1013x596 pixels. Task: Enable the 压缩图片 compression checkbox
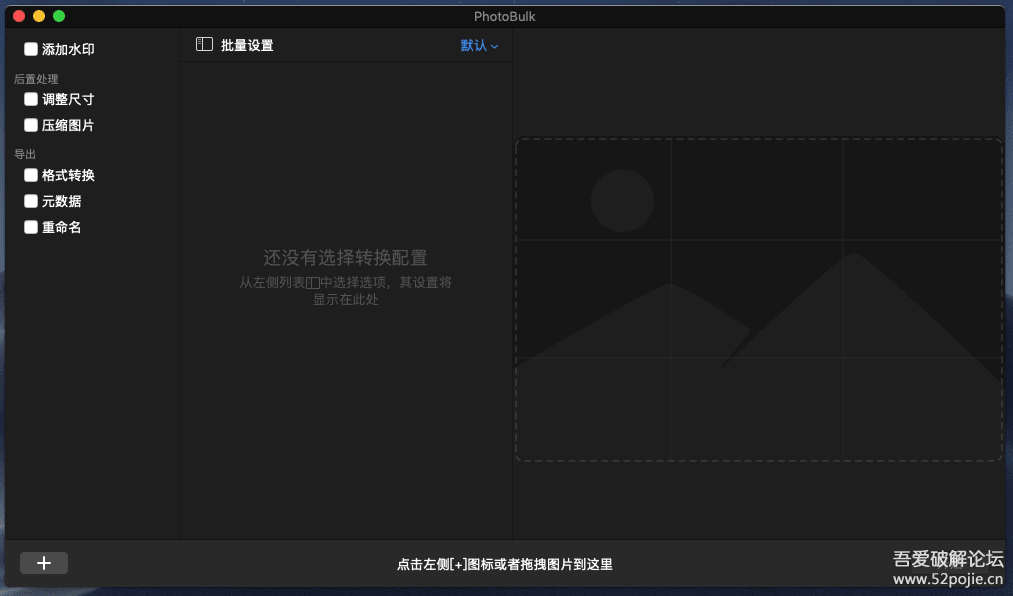point(30,125)
